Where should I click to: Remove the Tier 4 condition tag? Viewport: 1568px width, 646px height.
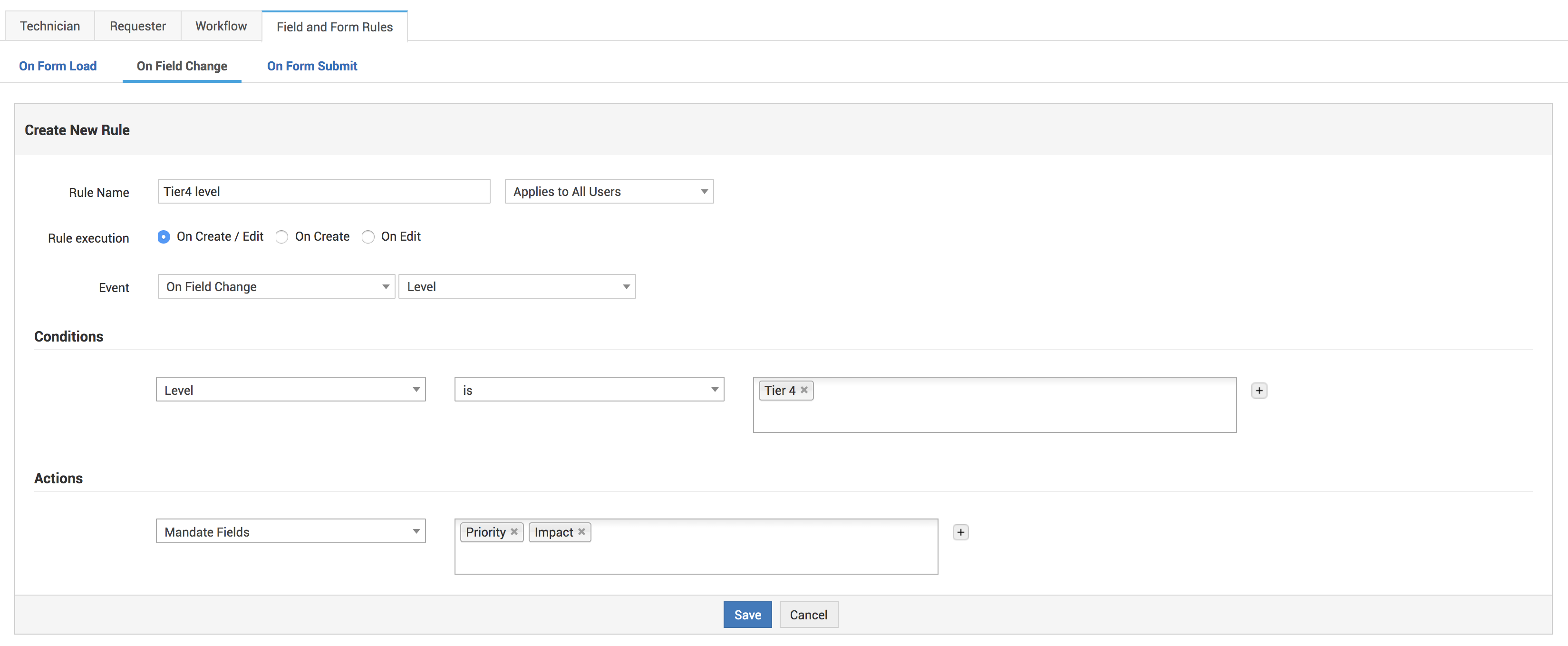(803, 390)
